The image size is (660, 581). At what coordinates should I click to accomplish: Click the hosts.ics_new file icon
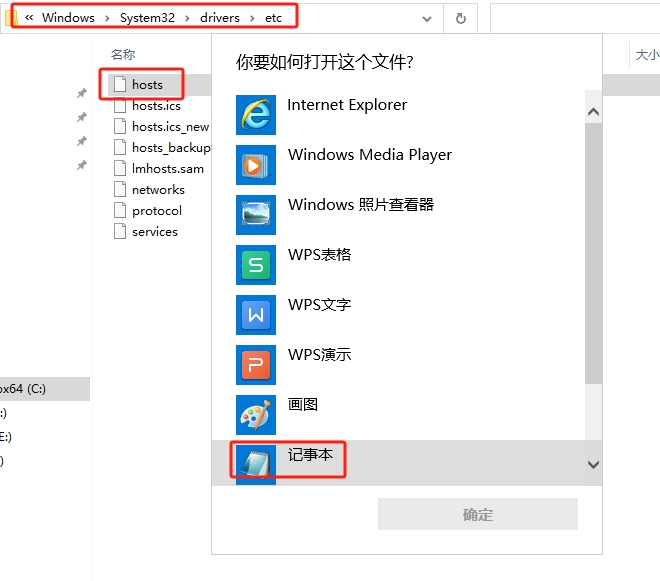click(x=120, y=126)
